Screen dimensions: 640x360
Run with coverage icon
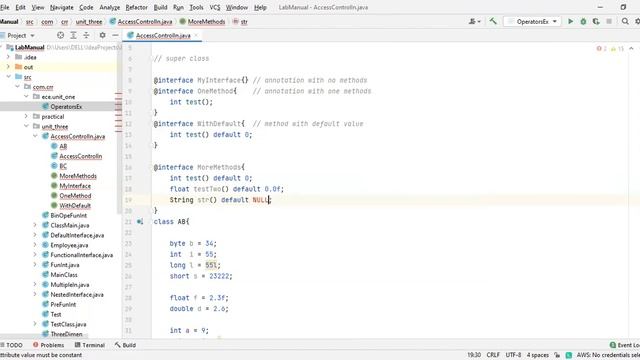tap(596, 21)
